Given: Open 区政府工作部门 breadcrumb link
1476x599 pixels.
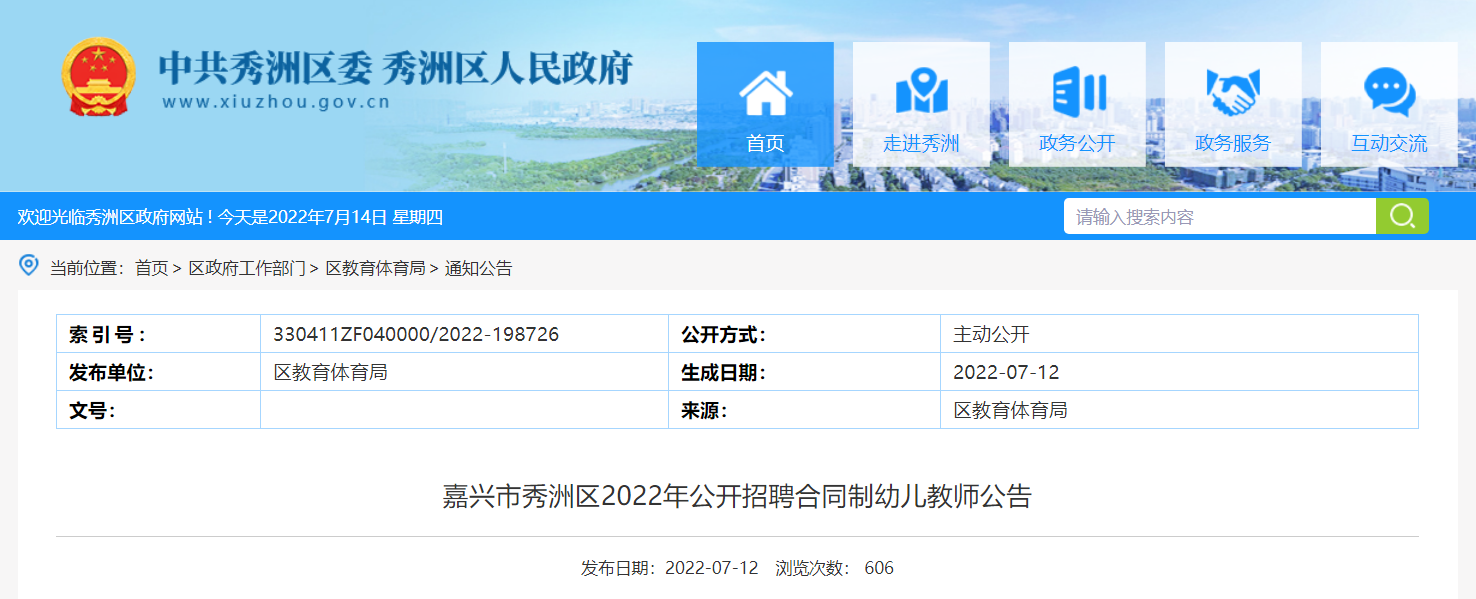Looking at the screenshot, I should [x=247, y=268].
